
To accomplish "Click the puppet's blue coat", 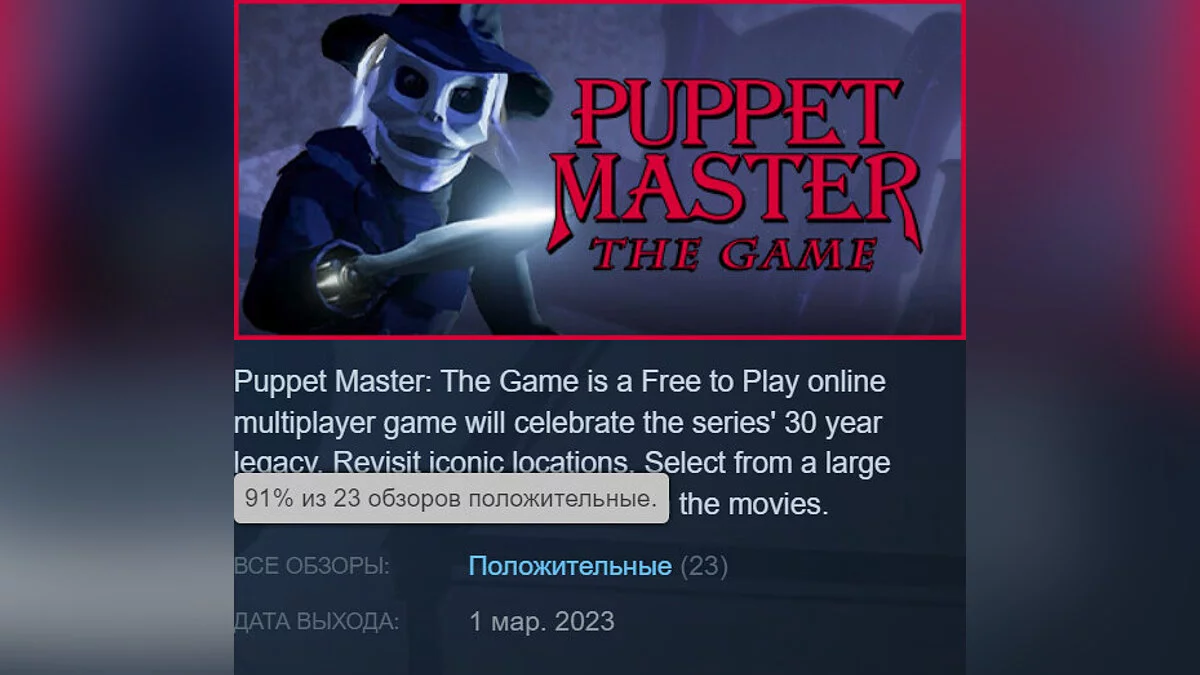I will pyautogui.click(x=320, y=230).
